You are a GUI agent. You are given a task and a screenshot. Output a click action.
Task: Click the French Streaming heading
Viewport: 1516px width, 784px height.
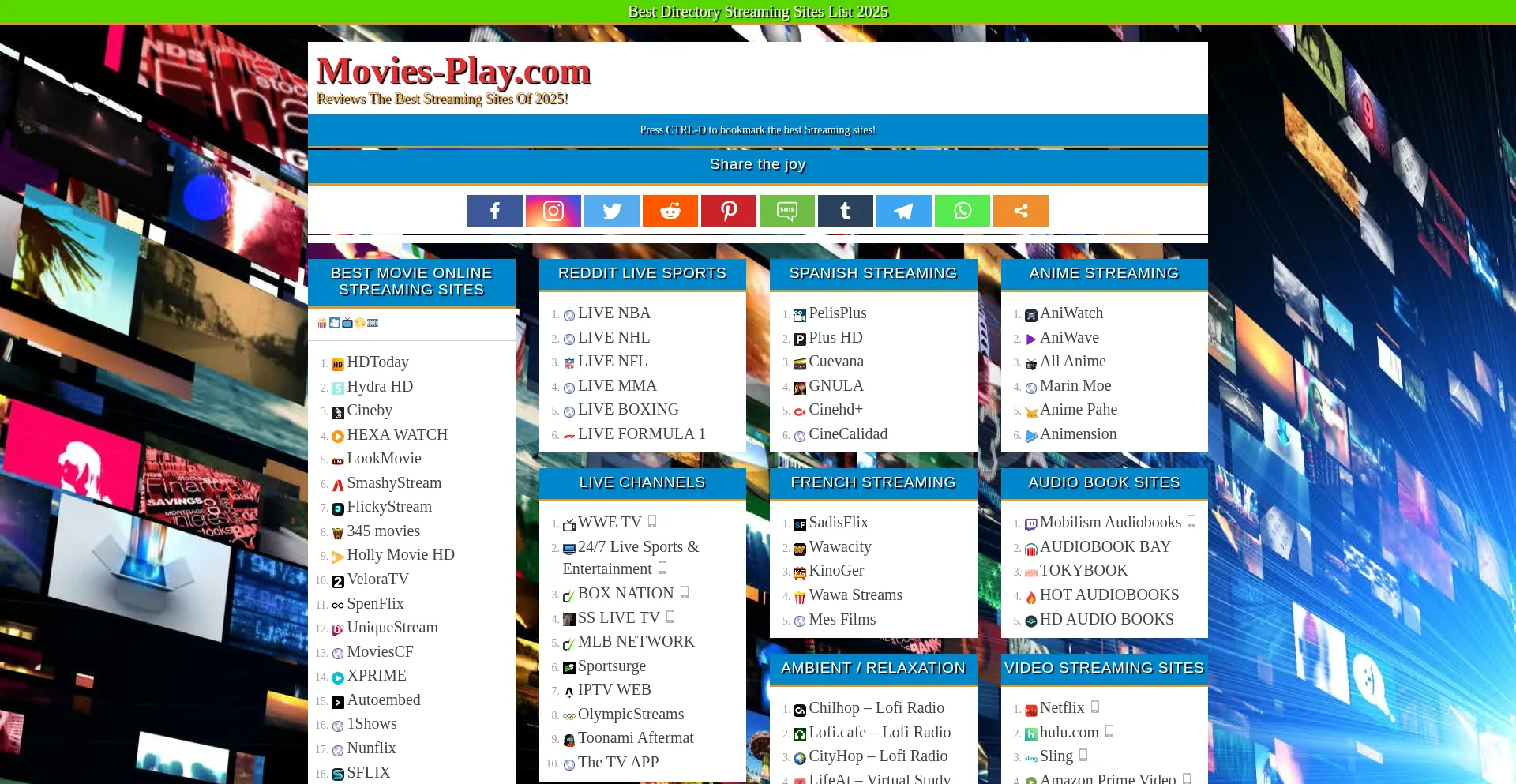[x=873, y=482]
